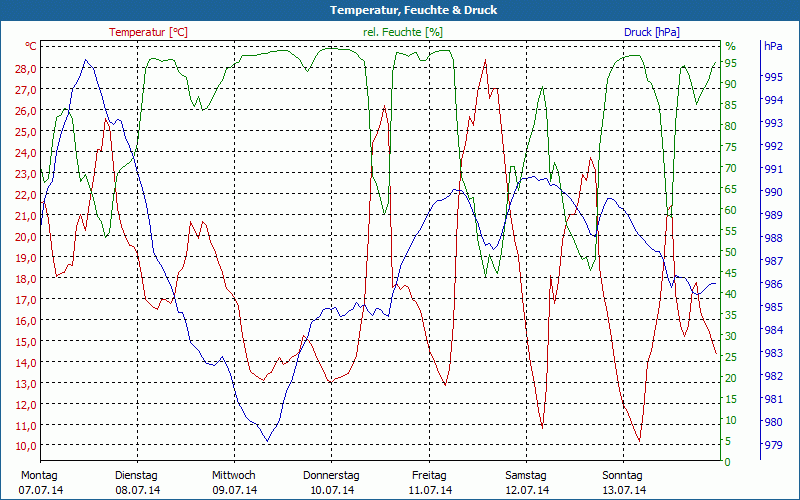Click the '990' pressure axis value
This screenshot has height=500, width=800.
773,192
